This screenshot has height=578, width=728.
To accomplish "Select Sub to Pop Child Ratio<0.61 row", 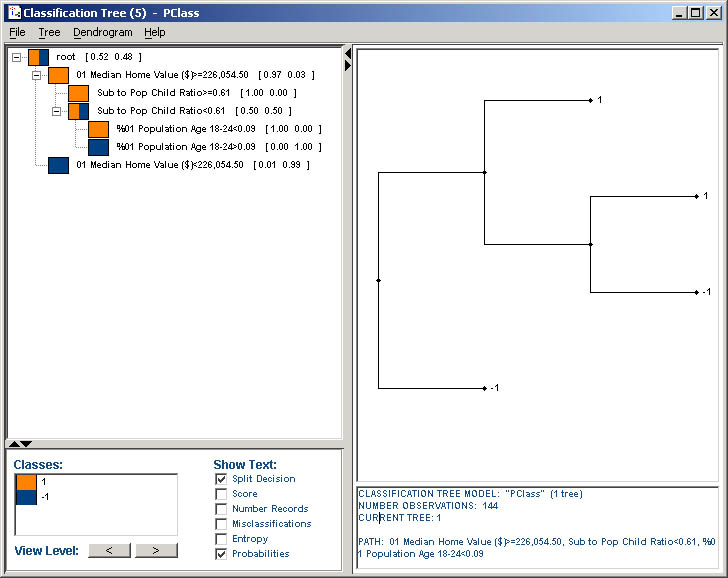I will [x=195, y=111].
